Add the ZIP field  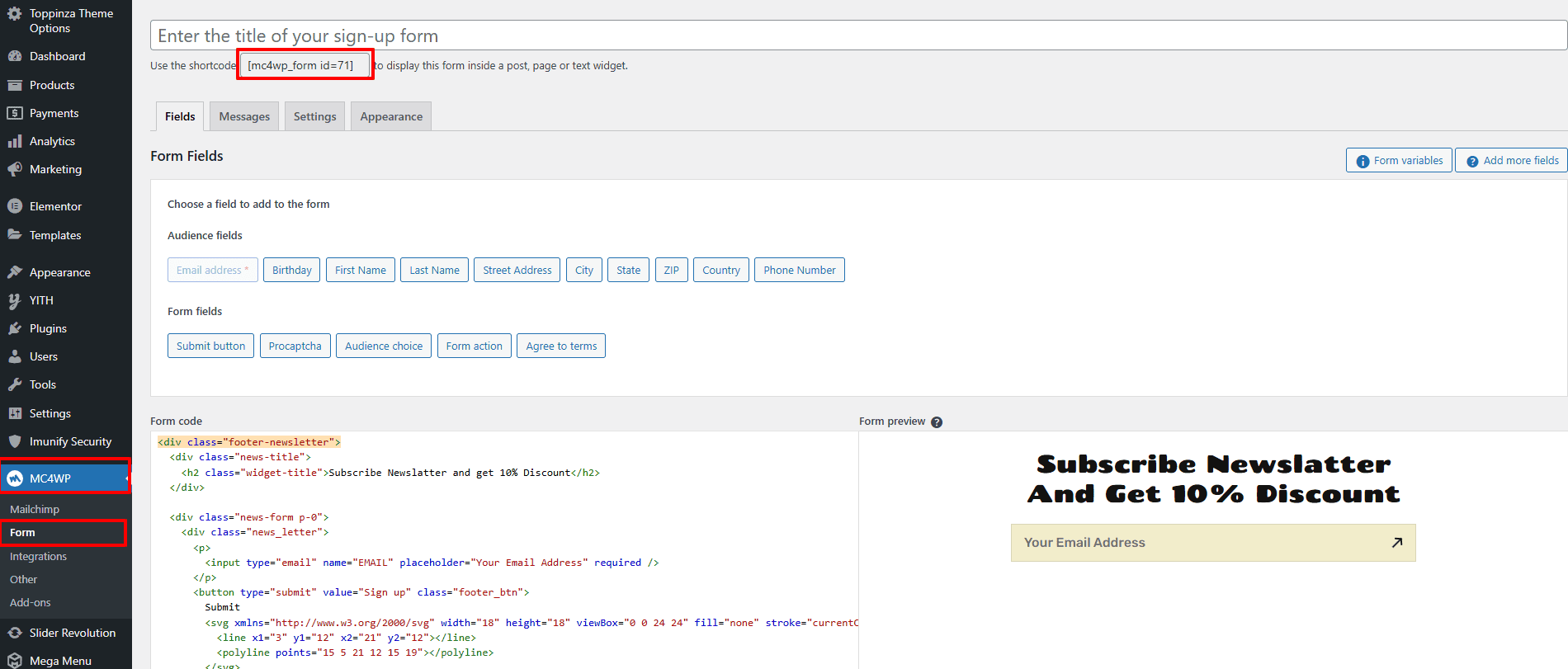[x=672, y=270]
